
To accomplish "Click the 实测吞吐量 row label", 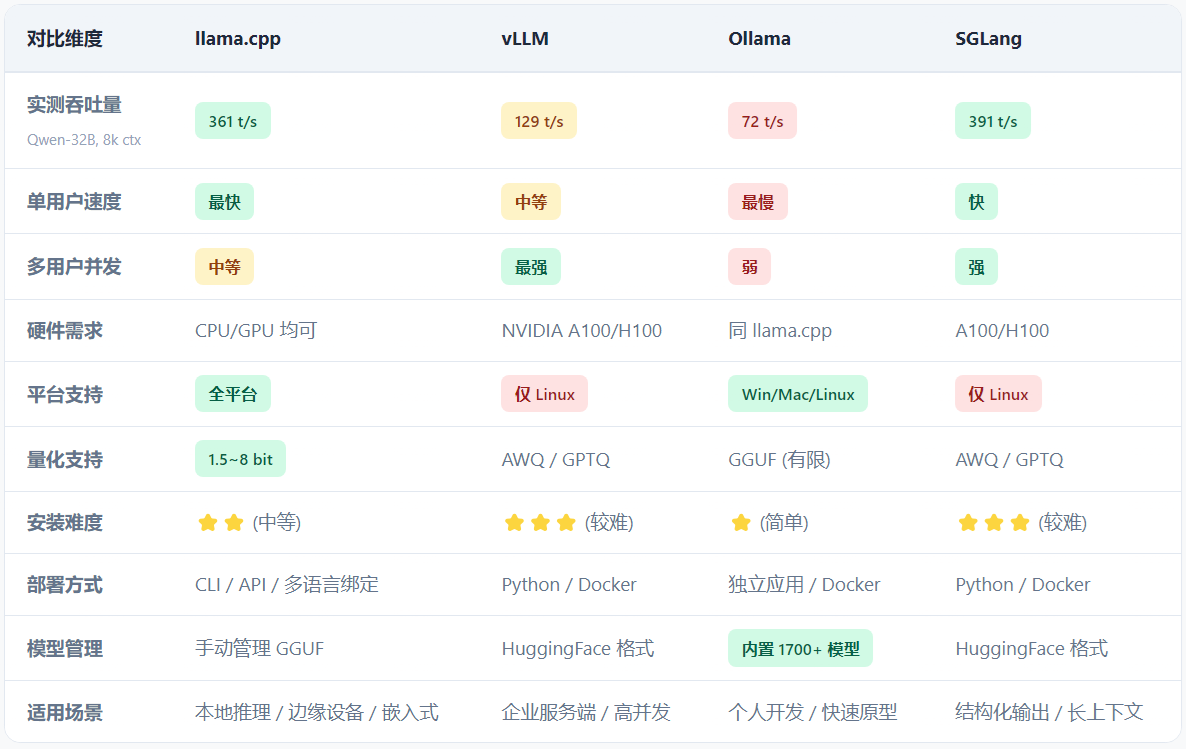I will pyautogui.click(x=74, y=105).
